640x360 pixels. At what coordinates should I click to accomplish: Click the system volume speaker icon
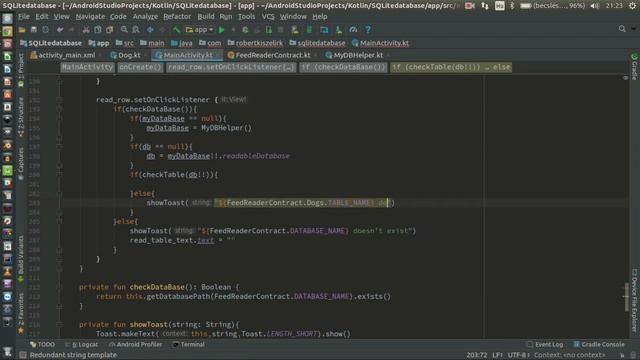point(595,6)
